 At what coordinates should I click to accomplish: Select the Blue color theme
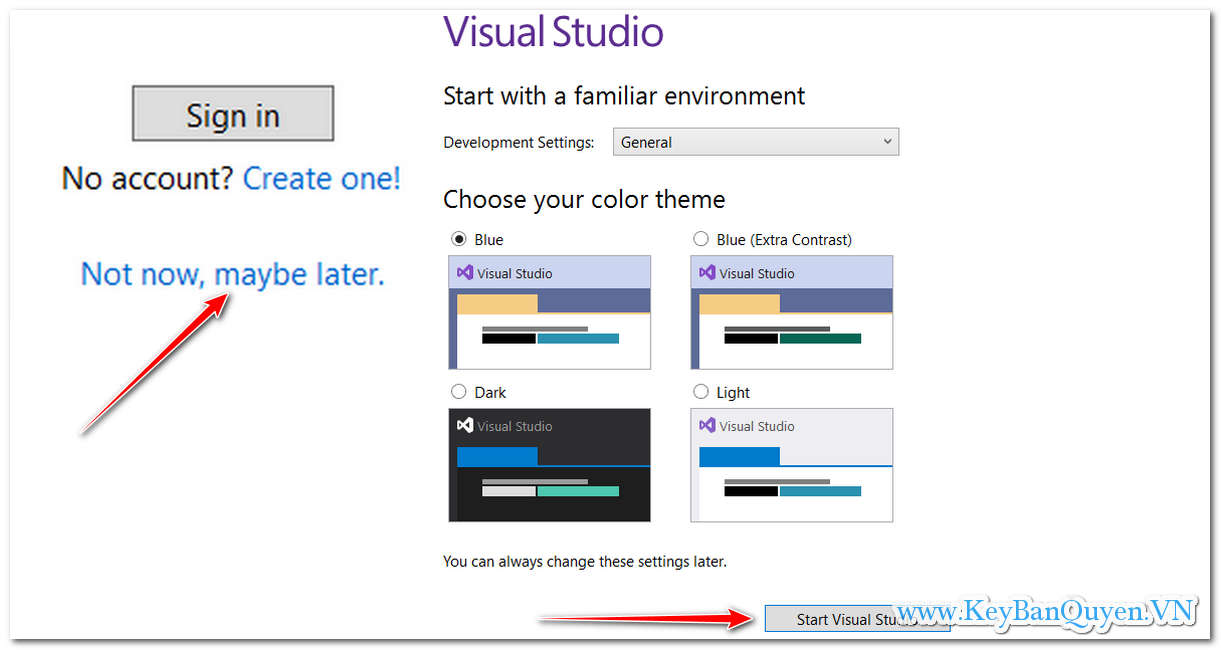point(459,239)
